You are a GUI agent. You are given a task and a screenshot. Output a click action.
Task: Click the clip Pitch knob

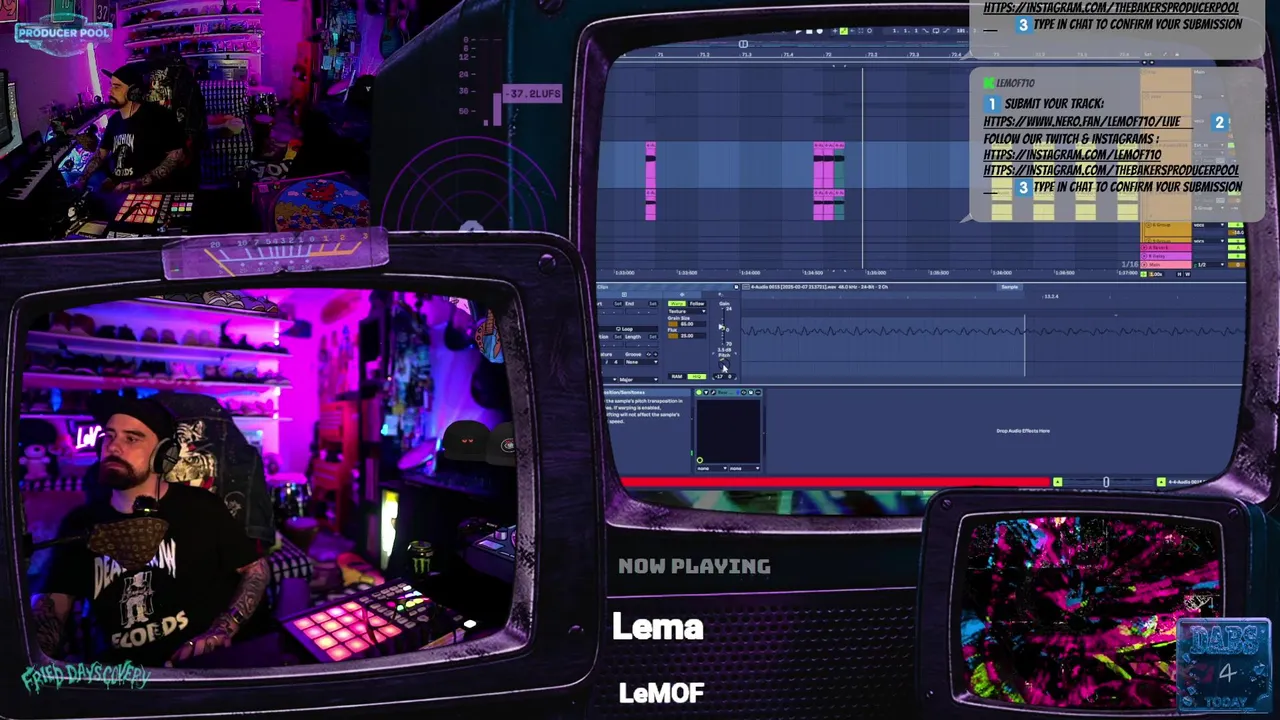click(724, 363)
